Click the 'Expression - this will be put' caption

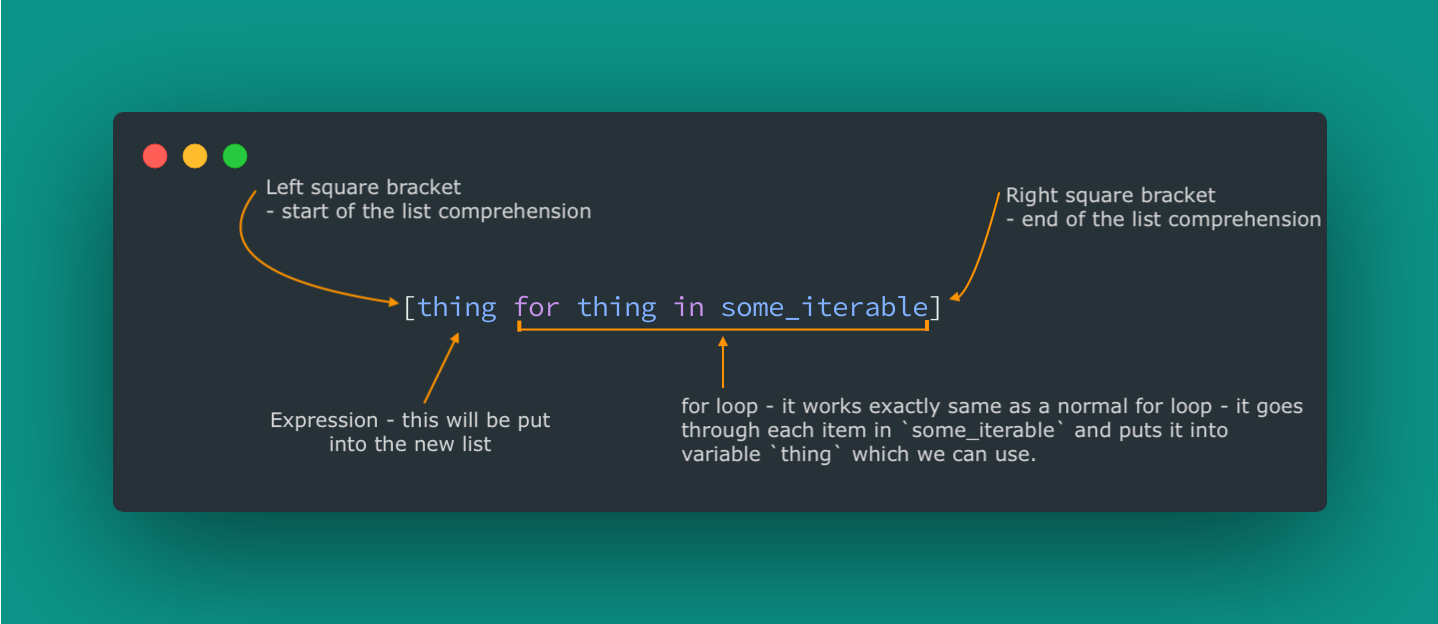pyautogui.click(x=410, y=420)
